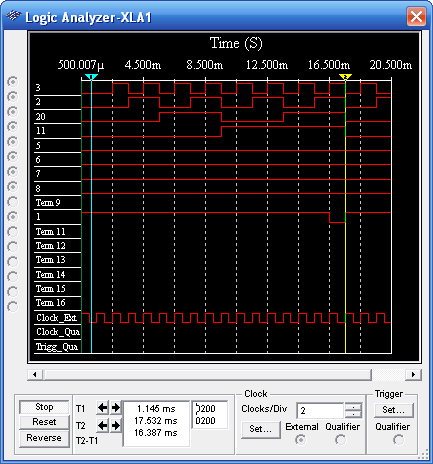Open Trigger Set... dialog
This screenshot has width=433, height=464.
tap(394, 410)
